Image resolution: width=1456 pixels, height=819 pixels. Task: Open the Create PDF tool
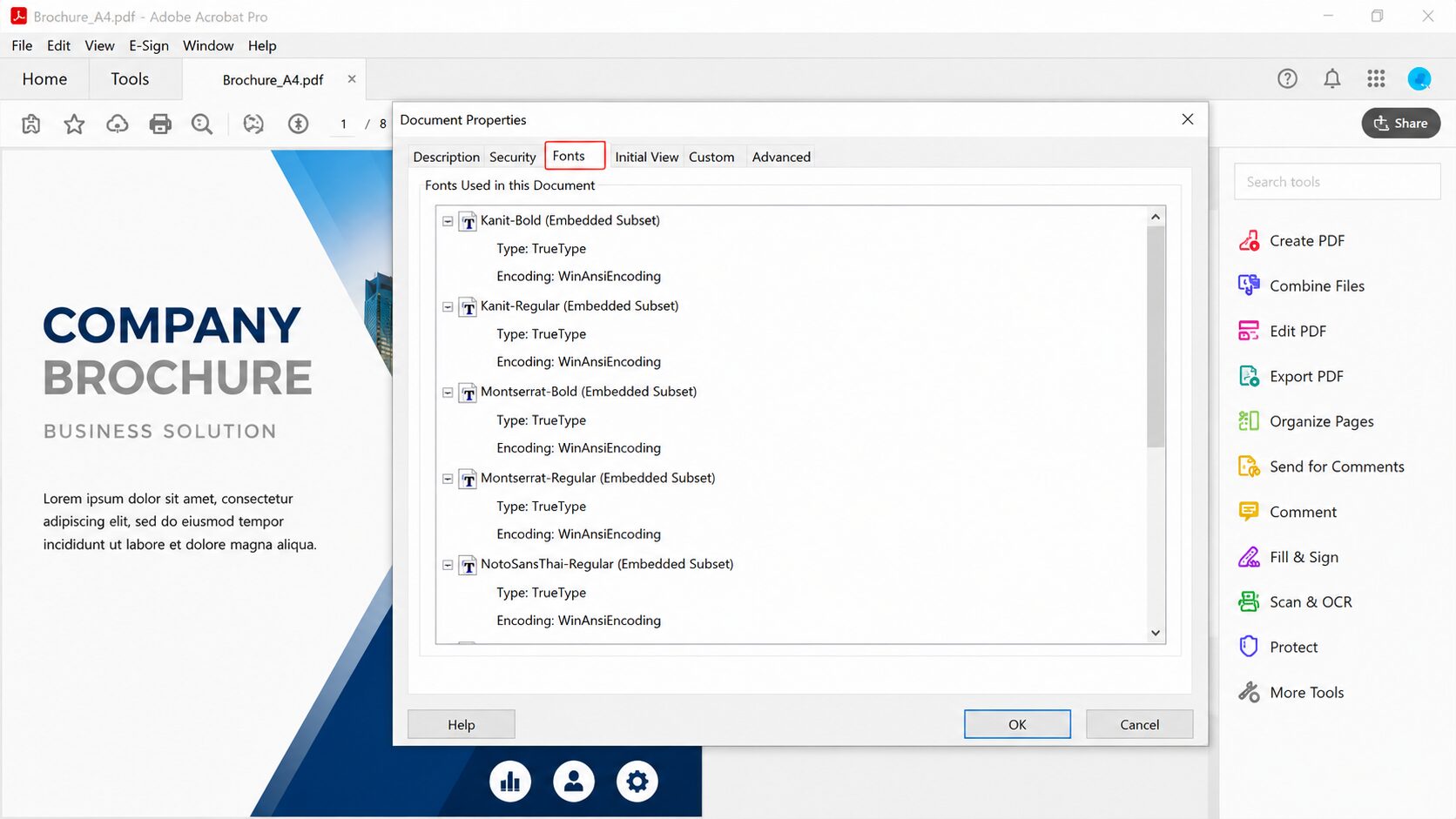click(1291, 241)
